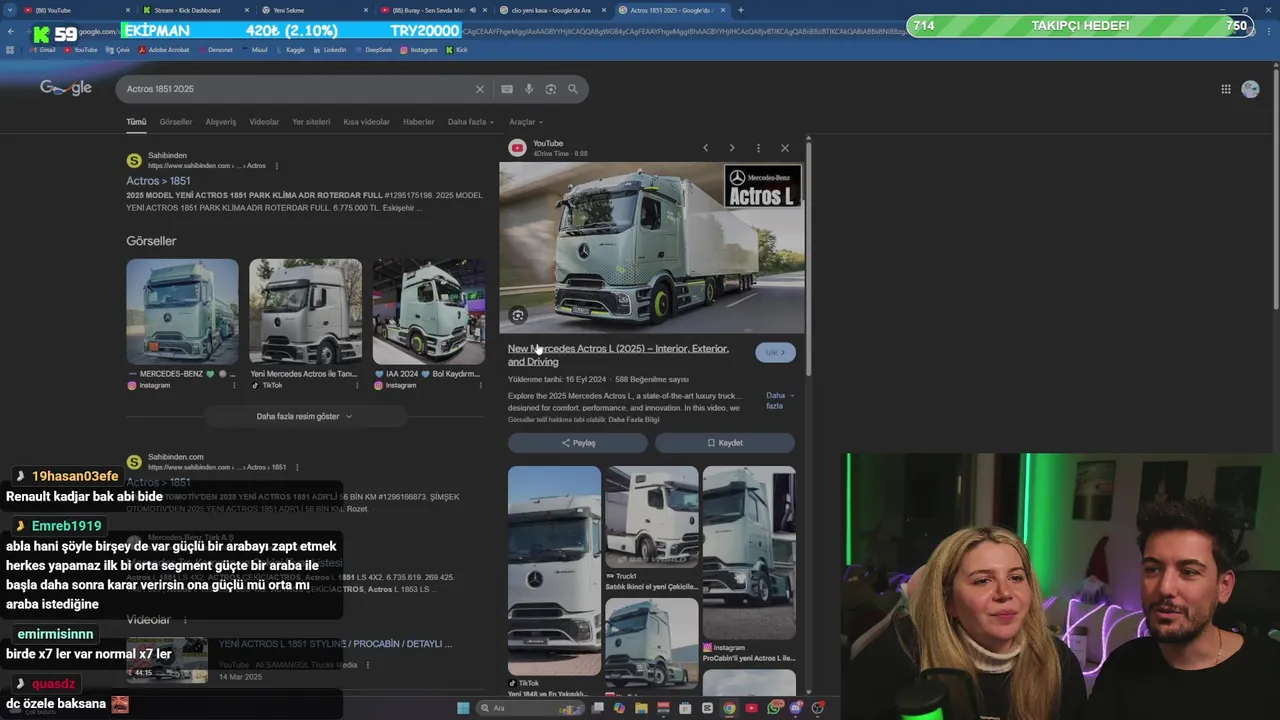This screenshot has height=720, width=1280.
Task: Open the on-screen keyboard in search bar
Action: 507,89
